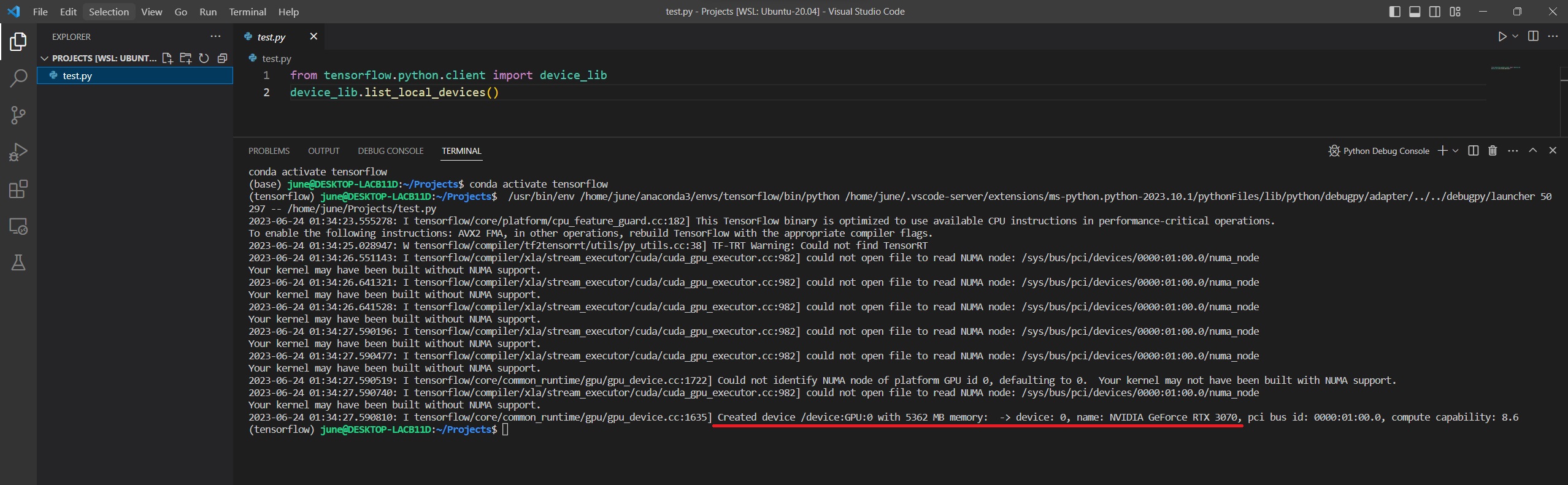Viewport: 1568px width, 485px height.
Task: Switch to the DEBUG CONSOLE tab
Action: pos(391,151)
